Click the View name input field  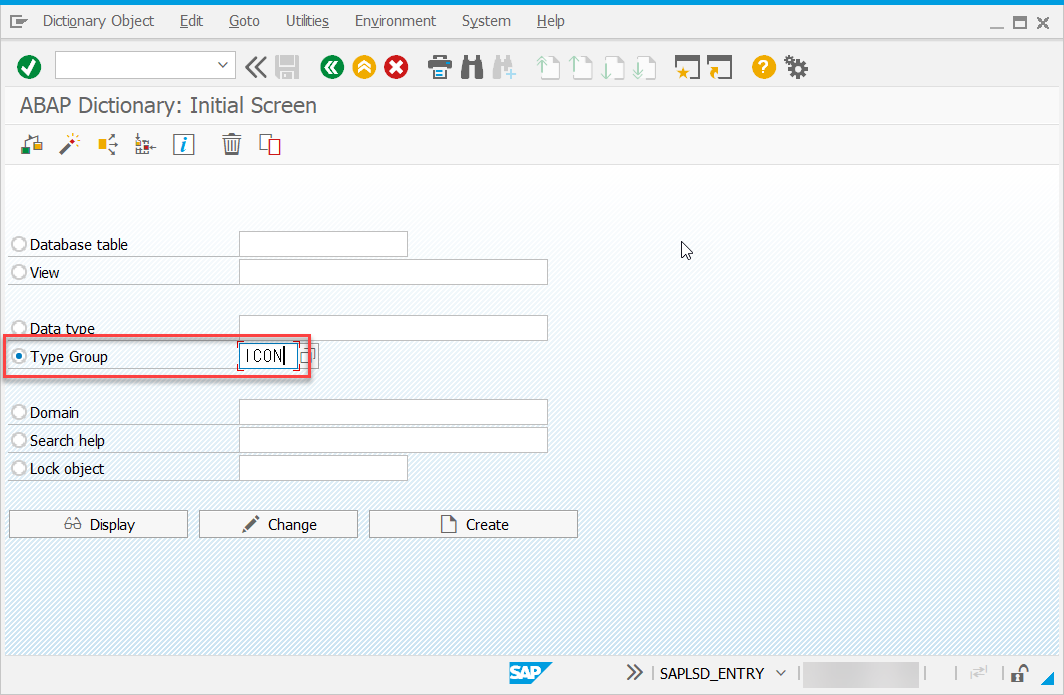tap(393, 272)
